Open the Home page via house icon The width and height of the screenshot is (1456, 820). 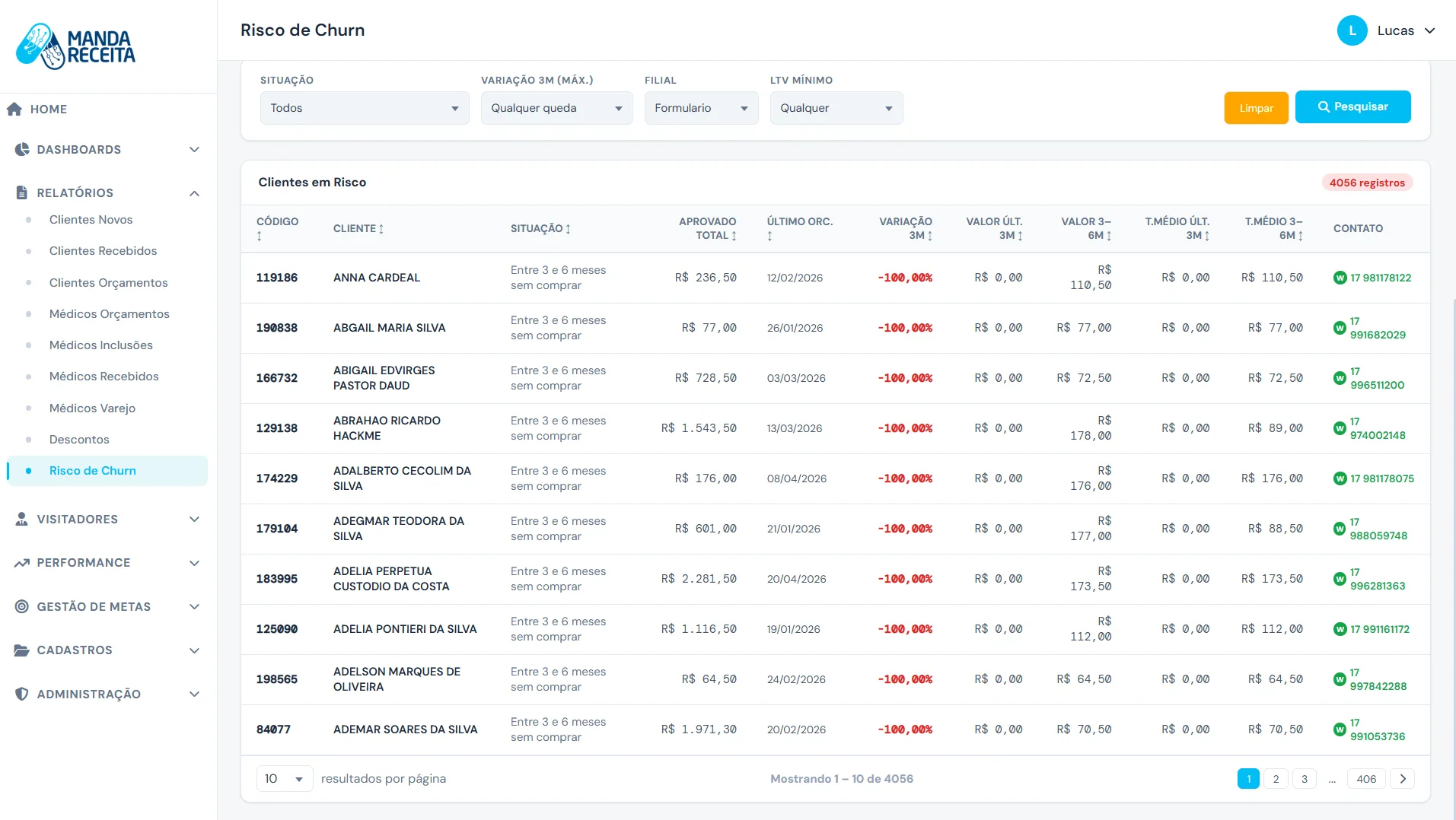pos(14,109)
